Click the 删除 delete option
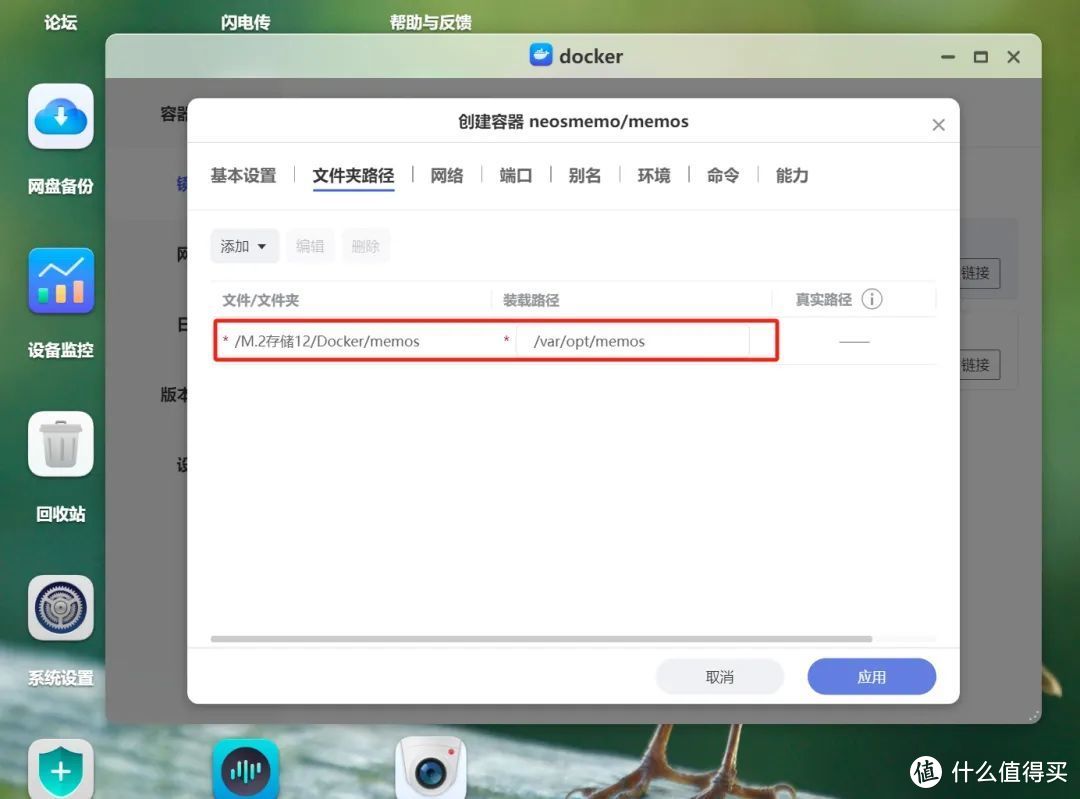Image resolution: width=1080 pixels, height=799 pixels. [x=366, y=245]
